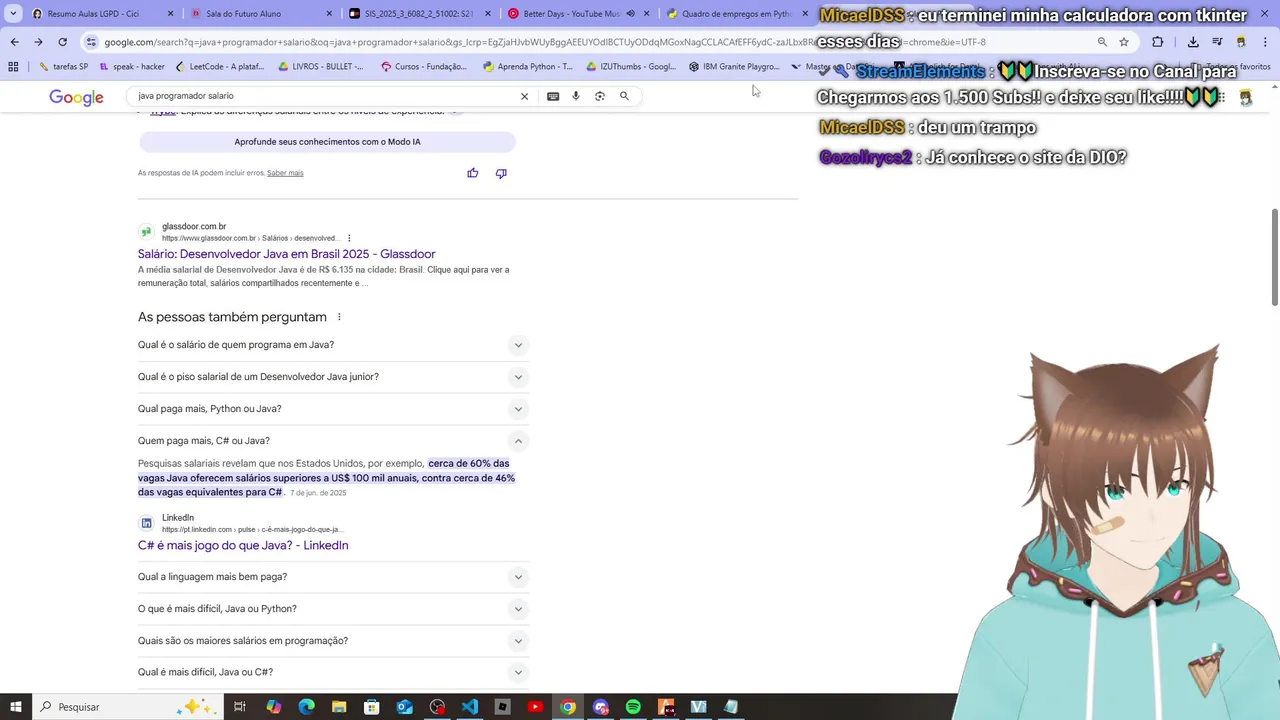The height and width of the screenshot is (720, 1280).
Task: Start voice search with the microphone
Action: point(576,96)
